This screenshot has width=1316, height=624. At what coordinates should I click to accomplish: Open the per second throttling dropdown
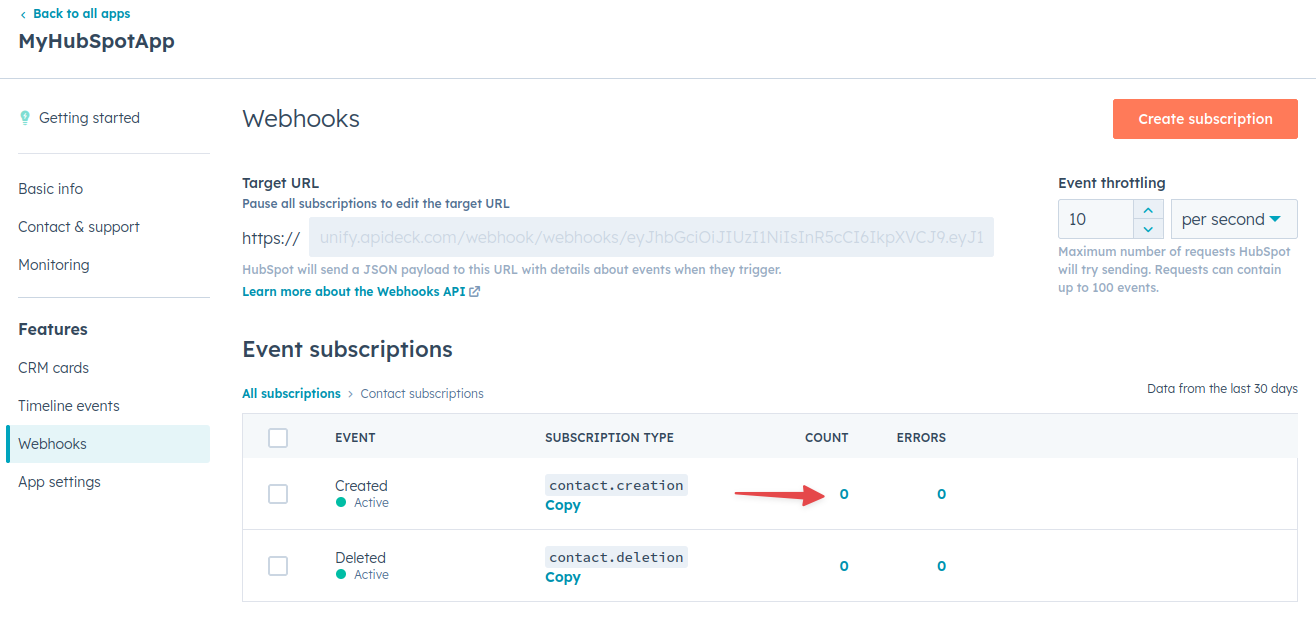coord(1235,219)
